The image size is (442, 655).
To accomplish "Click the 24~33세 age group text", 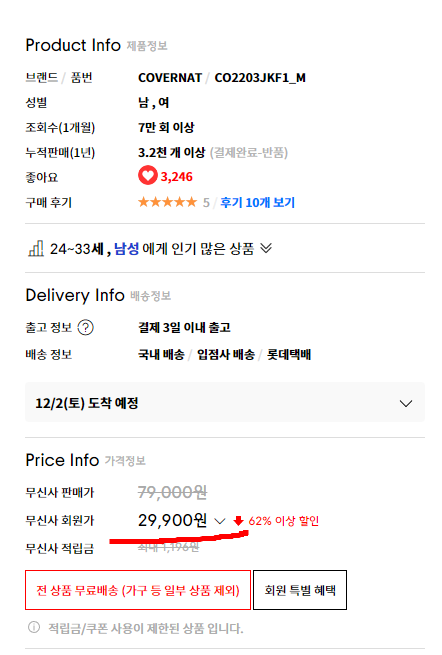I will click(77, 249).
